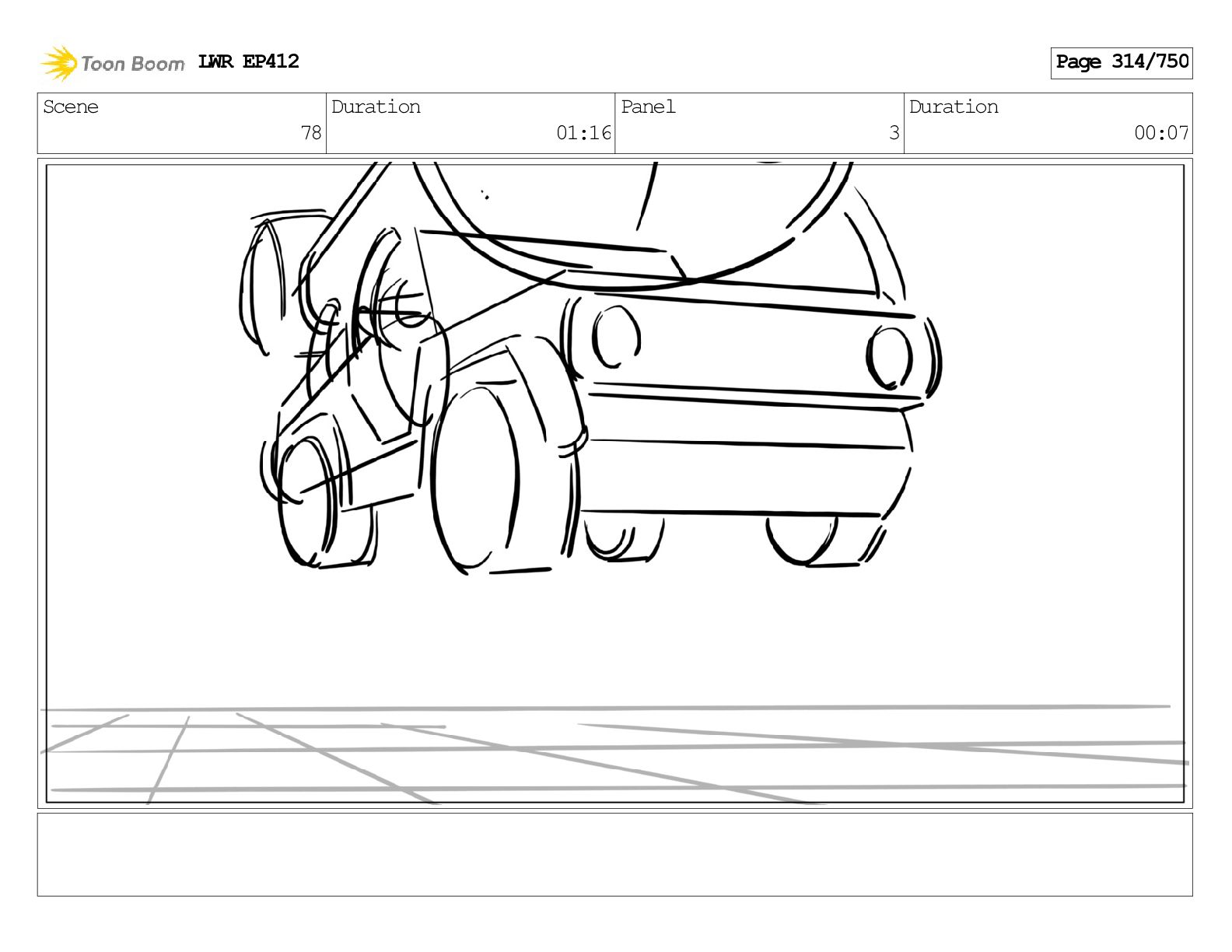Click the truck's right round headlight
Viewport: 1232px width, 952px height.
(x=890, y=357)
